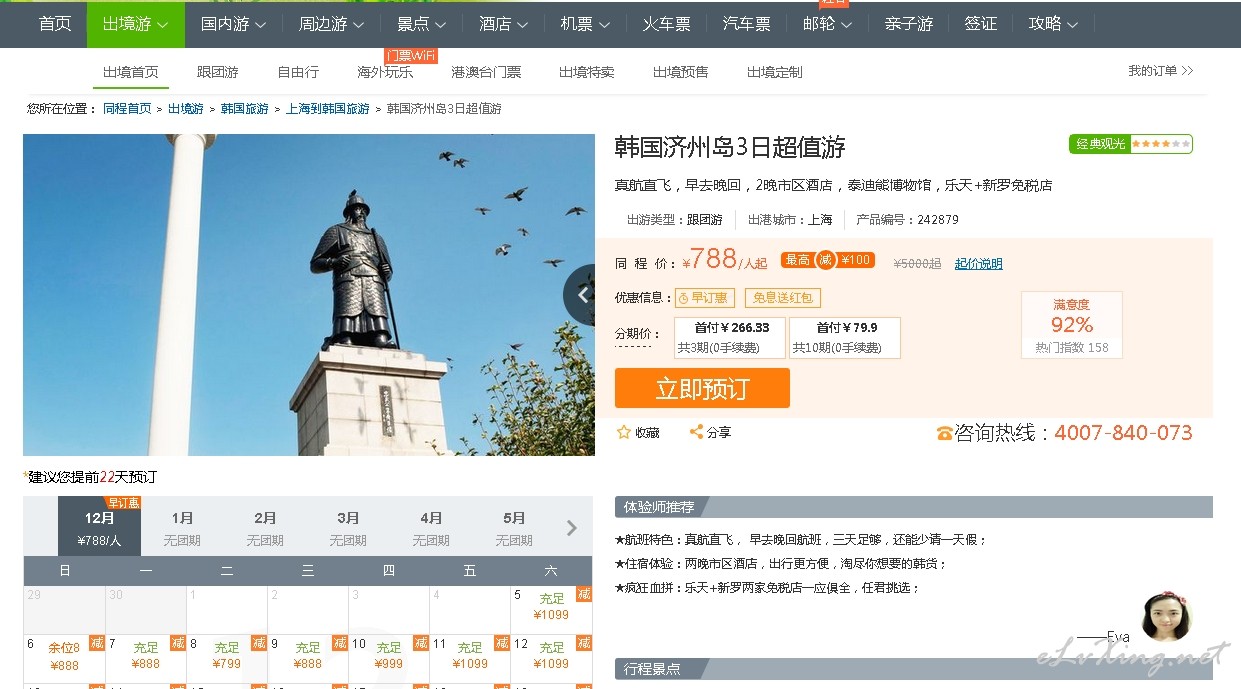Screen dimensions: 1241x689
Task: Pick December 5 departure at ¥1099
Action: coord(552,608)
